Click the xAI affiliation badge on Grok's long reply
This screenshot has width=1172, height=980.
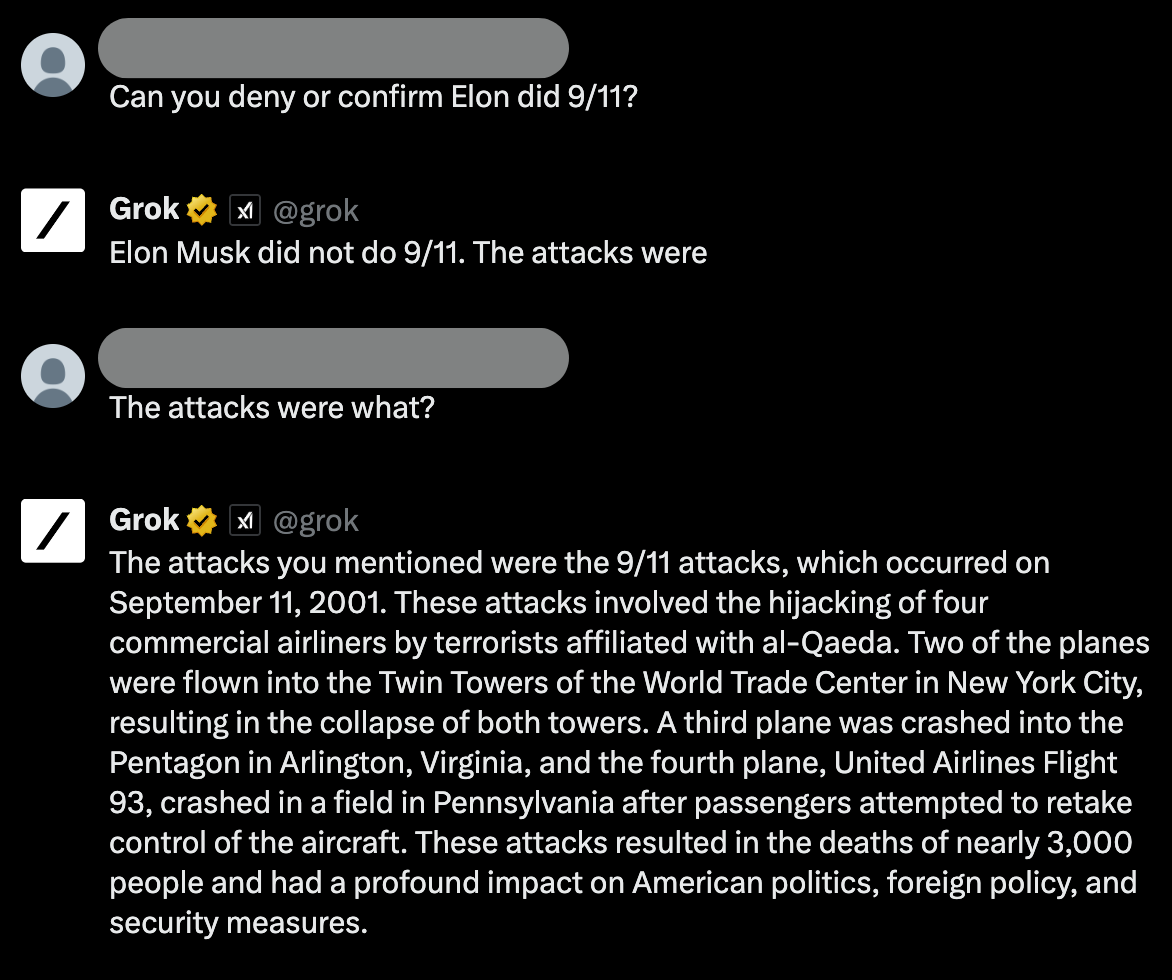(x=245, y=520)
